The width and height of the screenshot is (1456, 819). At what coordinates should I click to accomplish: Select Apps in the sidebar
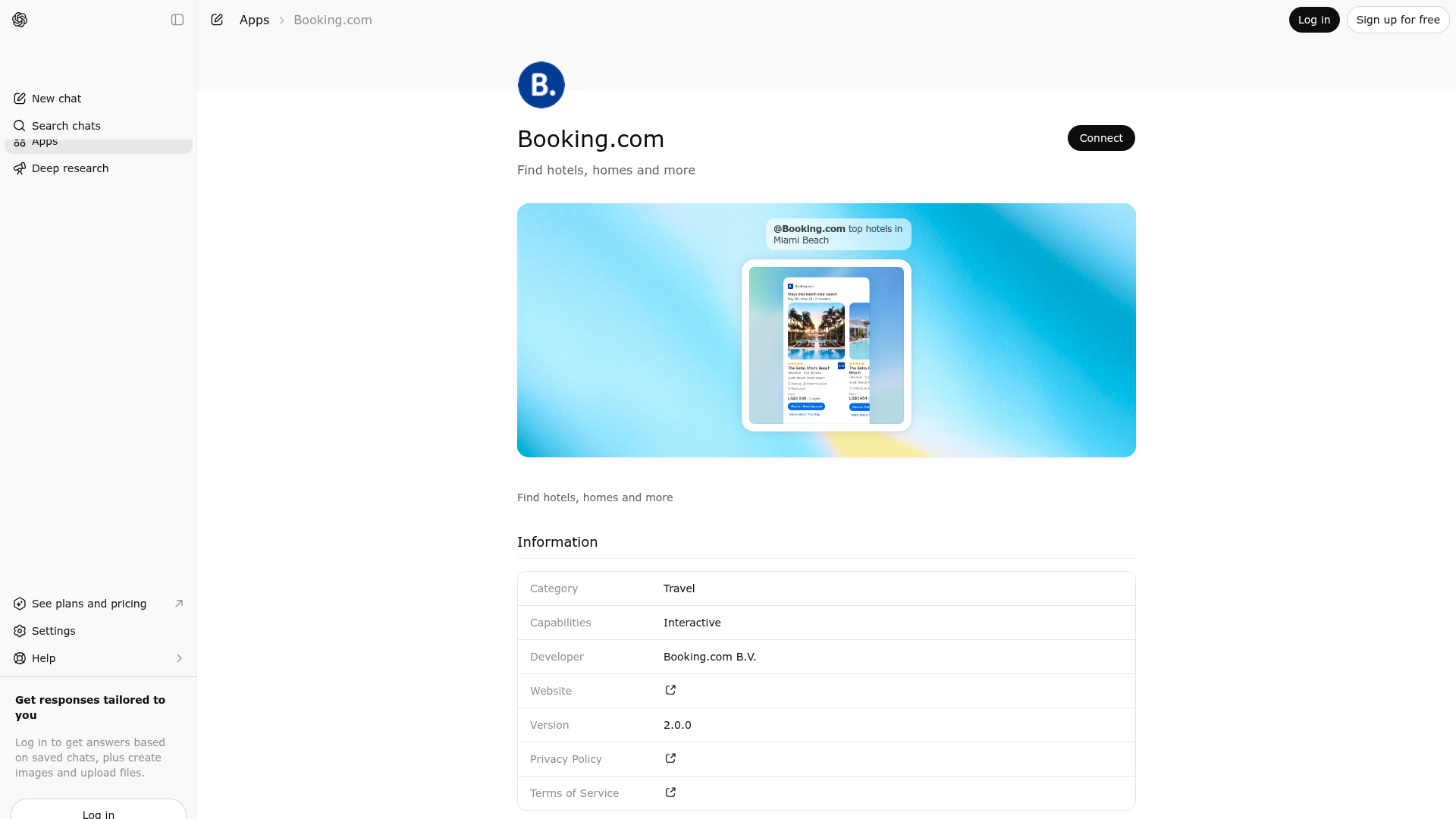[45, 141]
